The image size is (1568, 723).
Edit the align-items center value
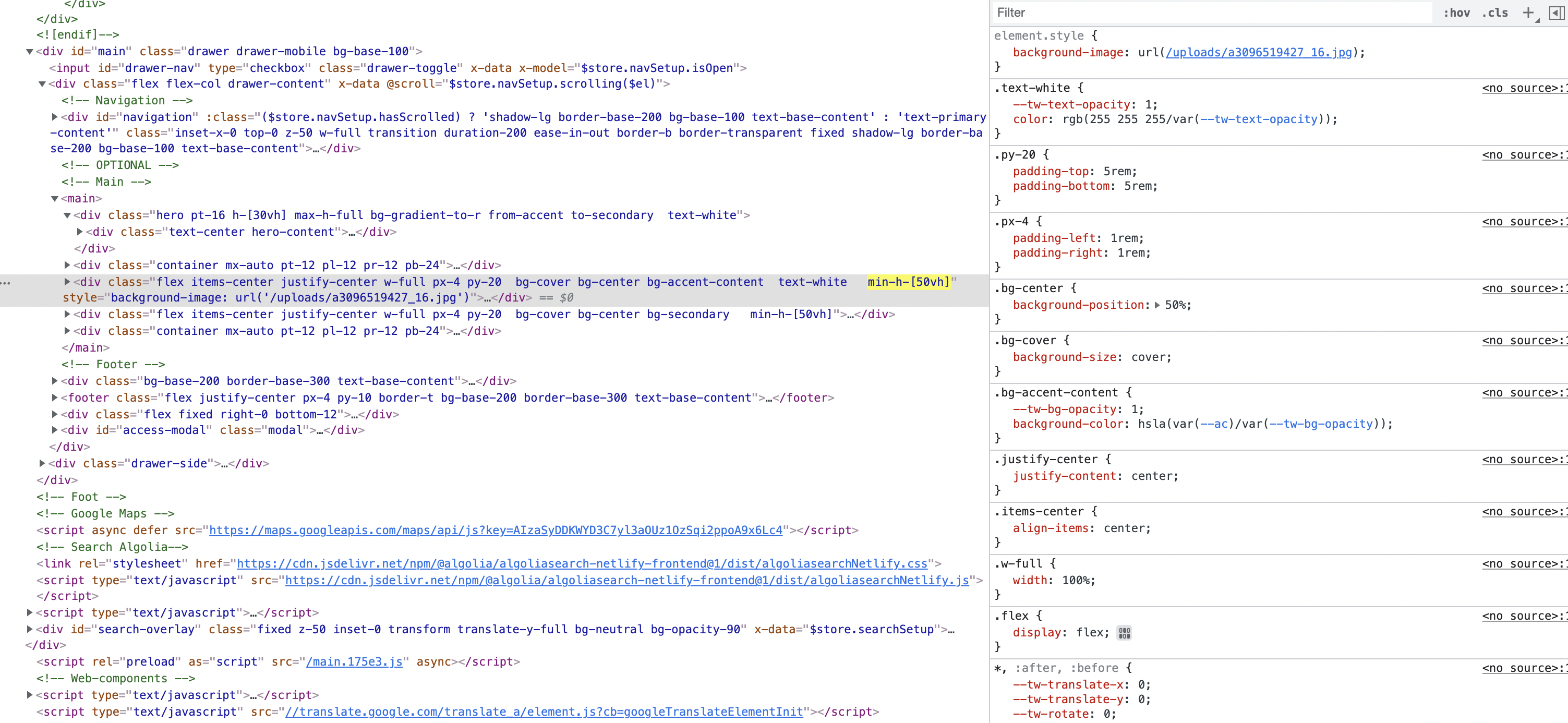tap(1124, 528)
